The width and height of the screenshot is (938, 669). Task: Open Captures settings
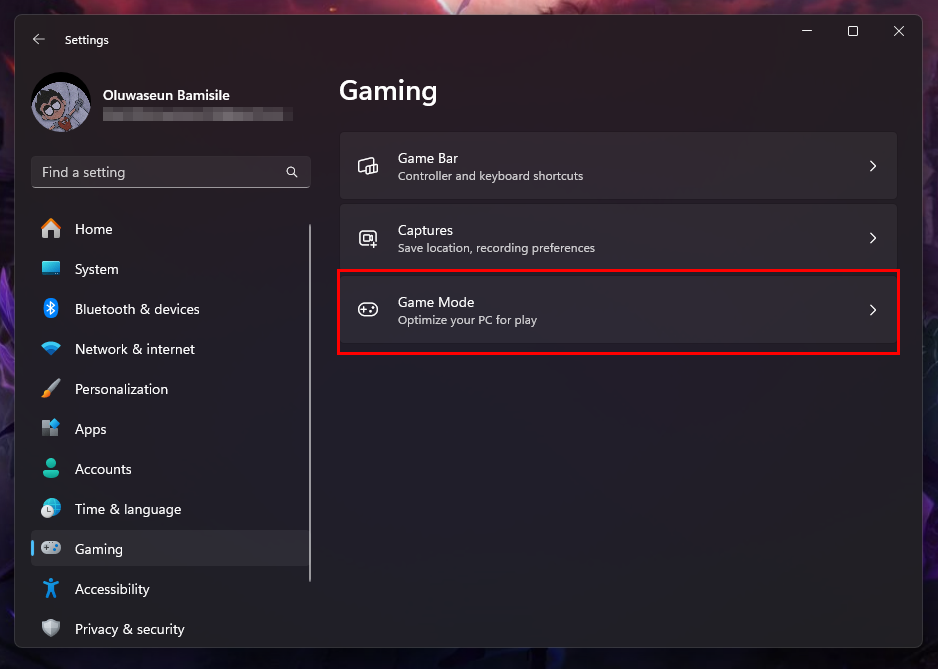tap(618, 238)
